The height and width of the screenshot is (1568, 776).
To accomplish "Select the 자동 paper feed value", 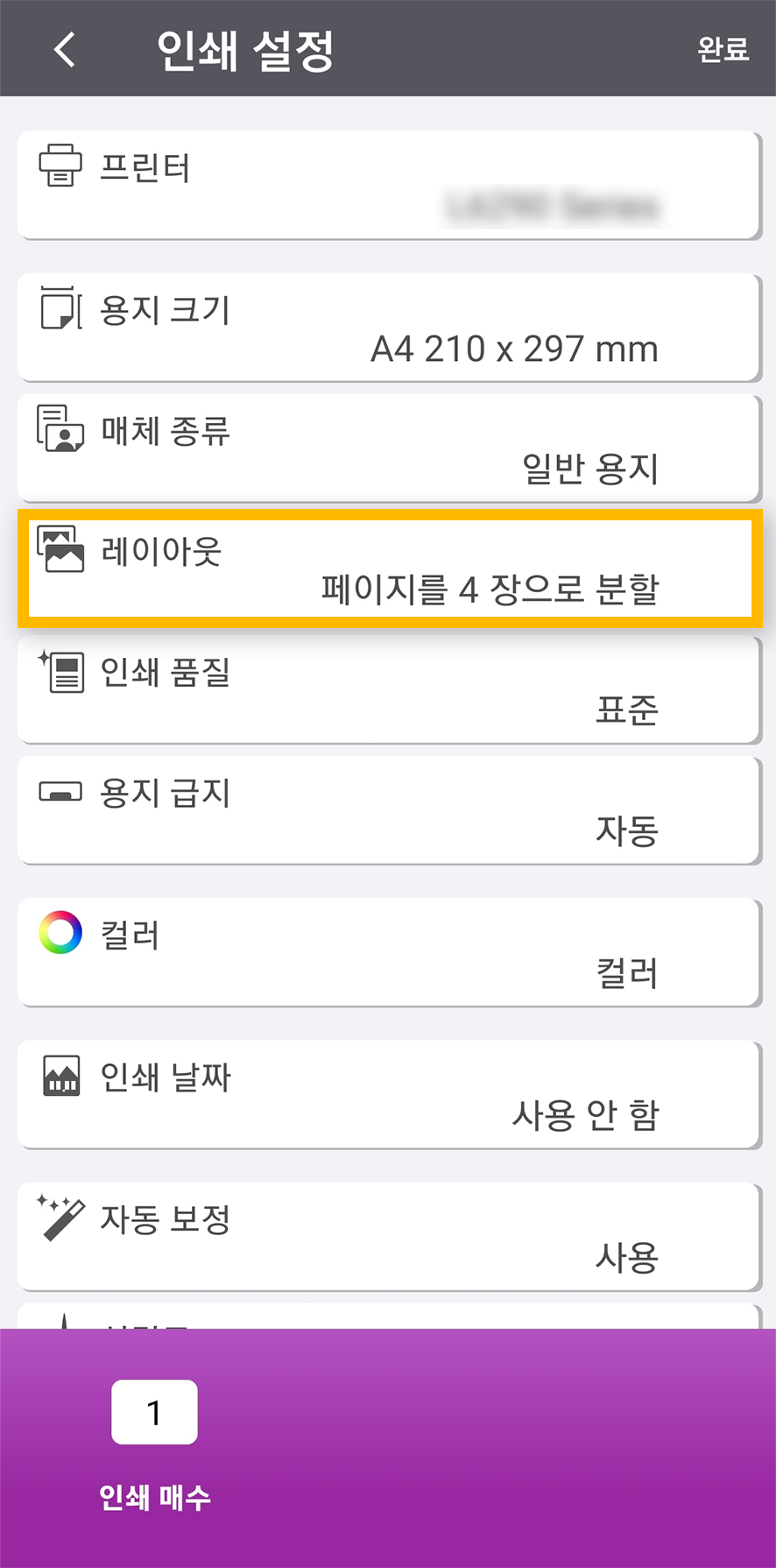I will click(626, 830).
